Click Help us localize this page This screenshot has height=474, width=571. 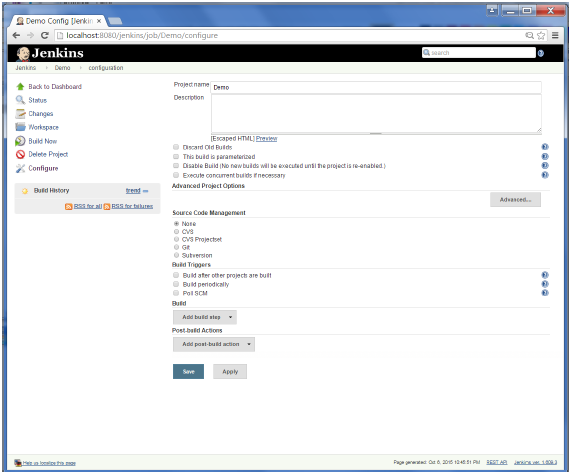click(49, 463)
